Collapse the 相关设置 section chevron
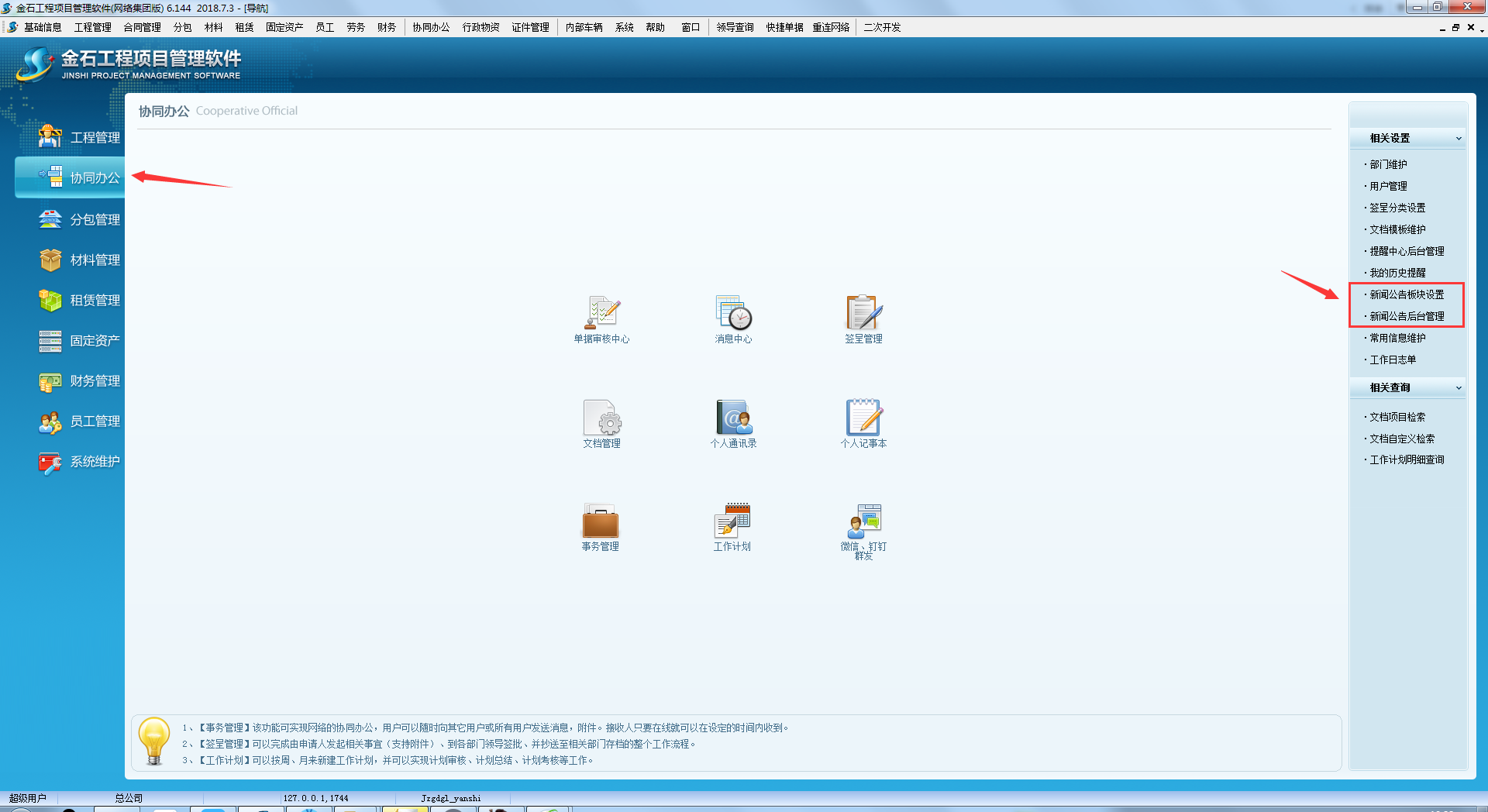 pos(1459,139)
